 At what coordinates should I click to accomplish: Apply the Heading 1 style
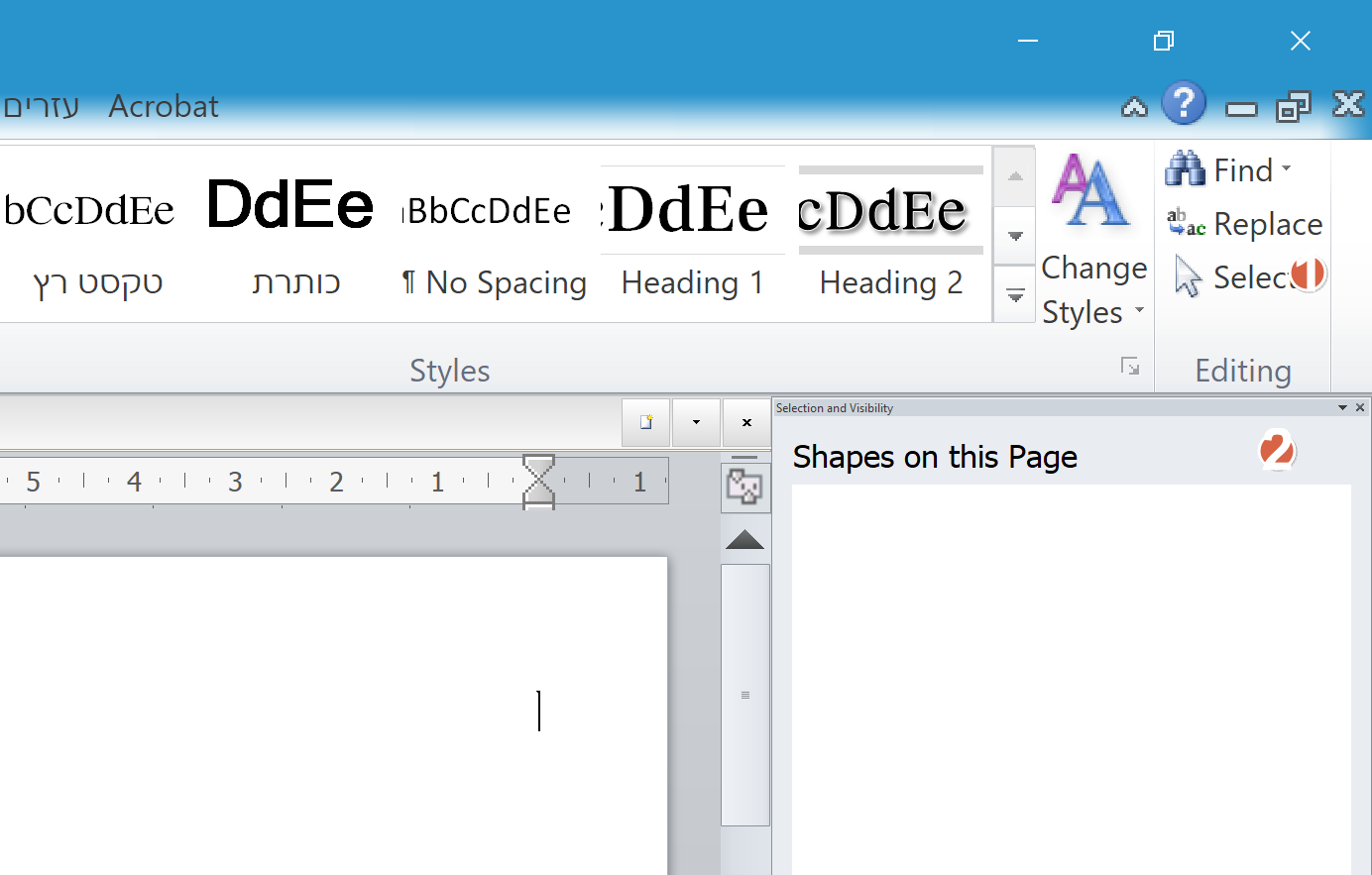[693, 235]
